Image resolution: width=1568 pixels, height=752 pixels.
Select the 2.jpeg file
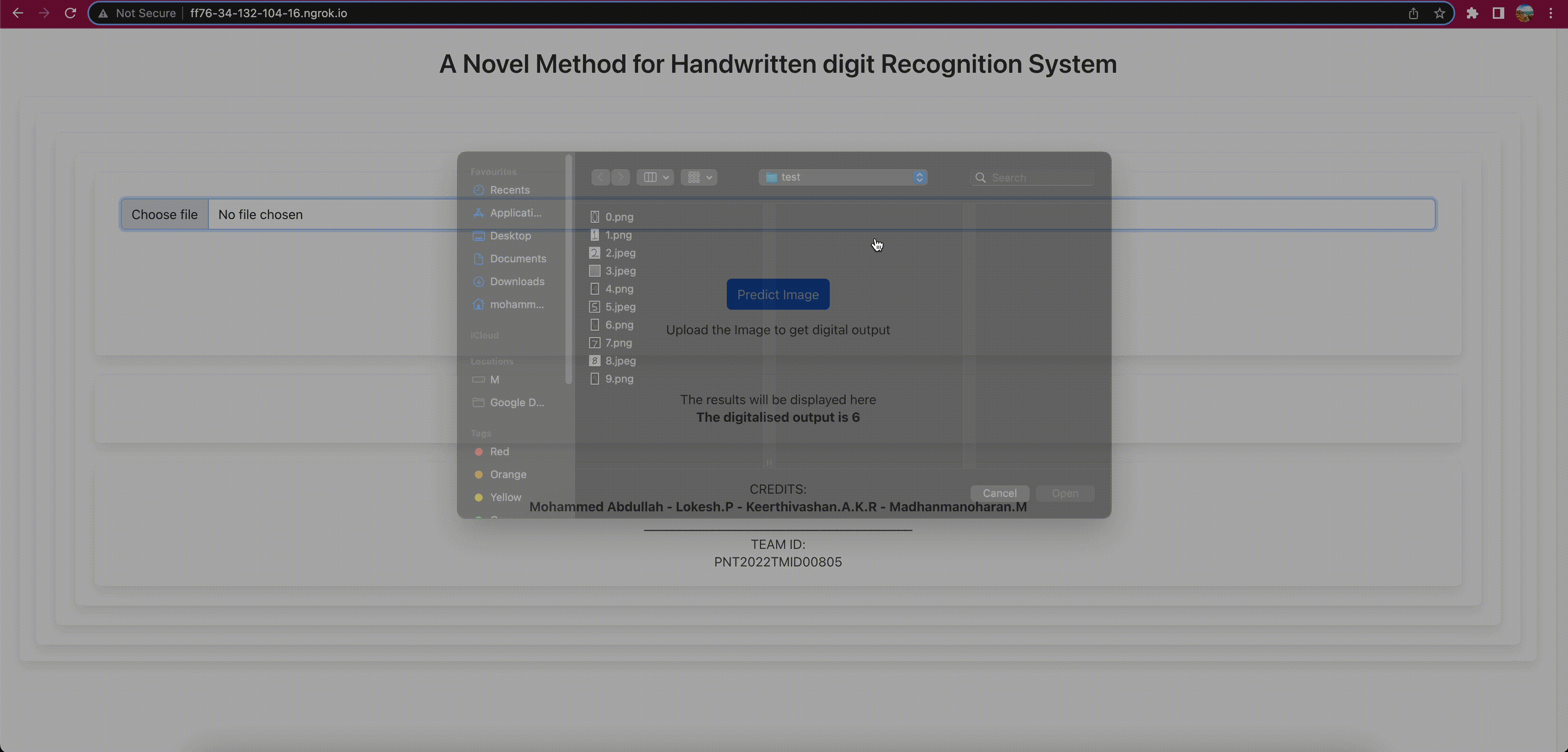coord(620,253)
